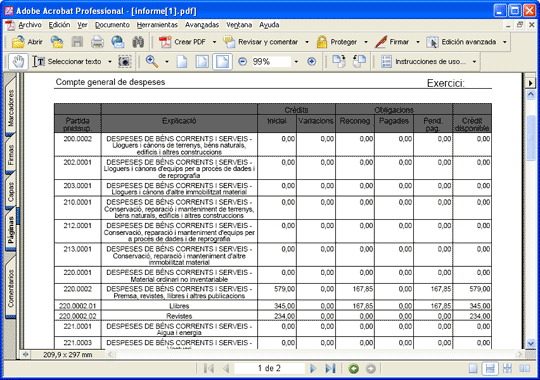Open the zoom percentage dropdown
Viewport: 540px width, 380px height.
coord(296,62)
